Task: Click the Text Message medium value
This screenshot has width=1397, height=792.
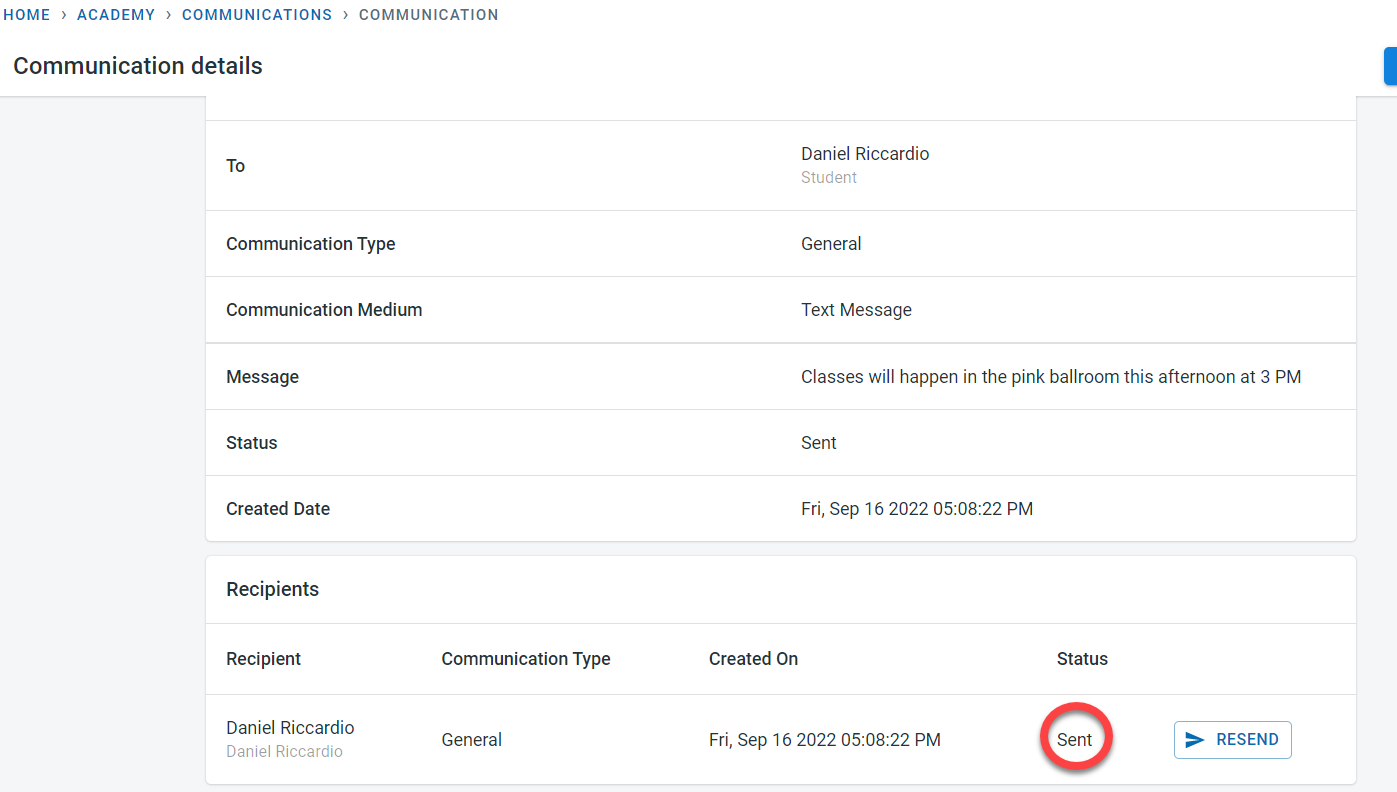Action: 856,310
